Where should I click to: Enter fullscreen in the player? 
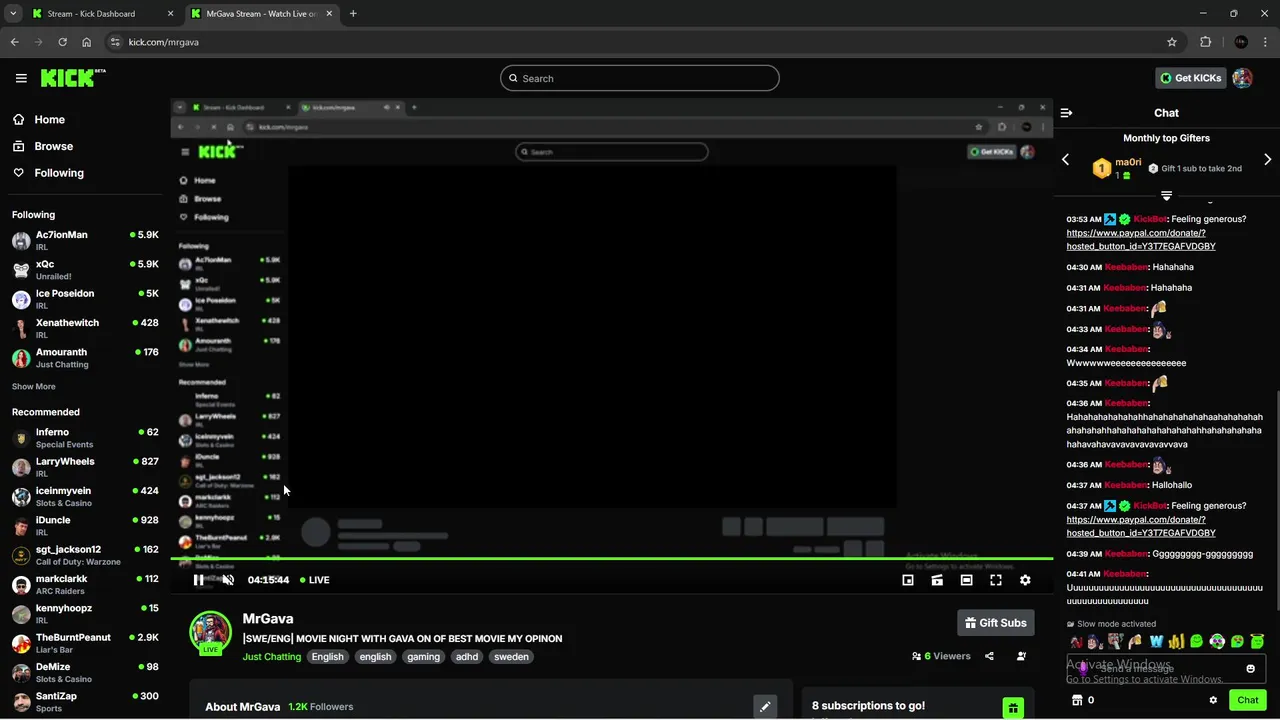(996, 580)
